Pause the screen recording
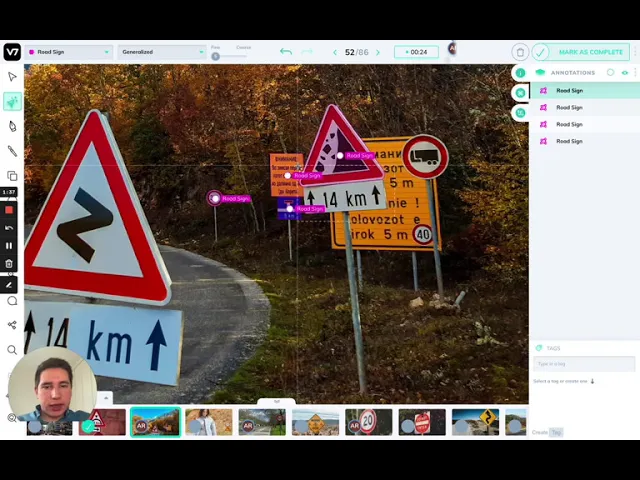The height and width of the screenshot is (480, 640). click(9, 246)
